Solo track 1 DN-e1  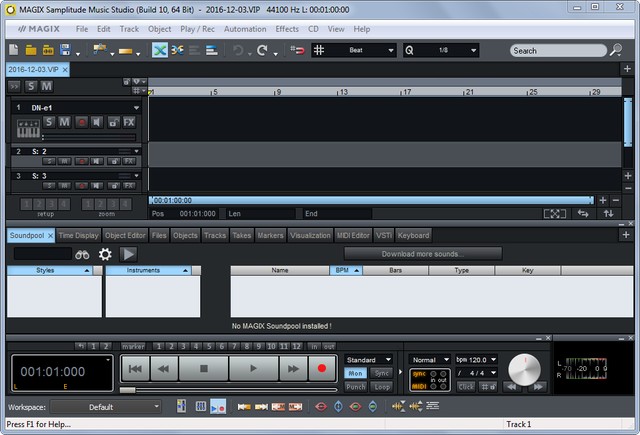[x=48, y=122]
